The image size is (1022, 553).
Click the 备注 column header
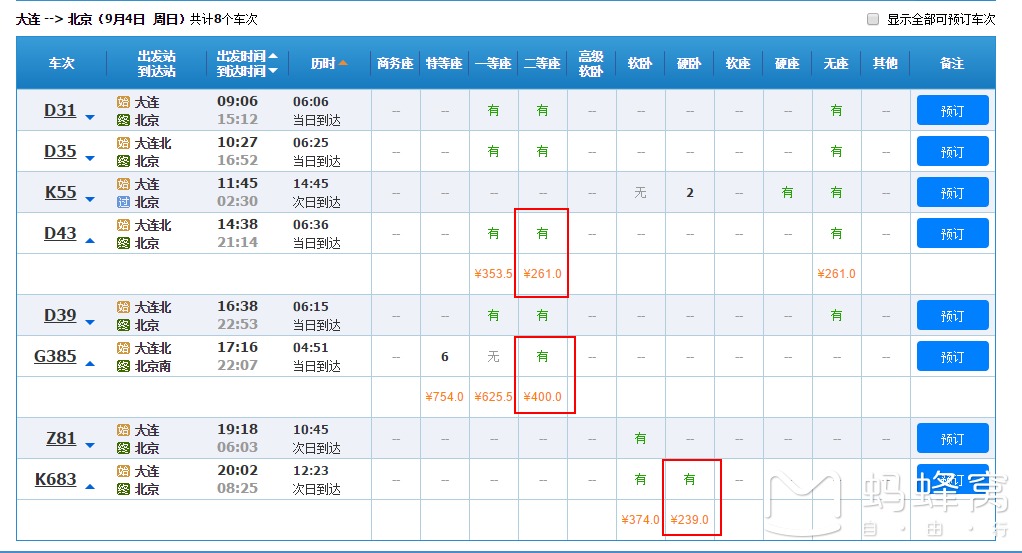click(x=952, y=63)
